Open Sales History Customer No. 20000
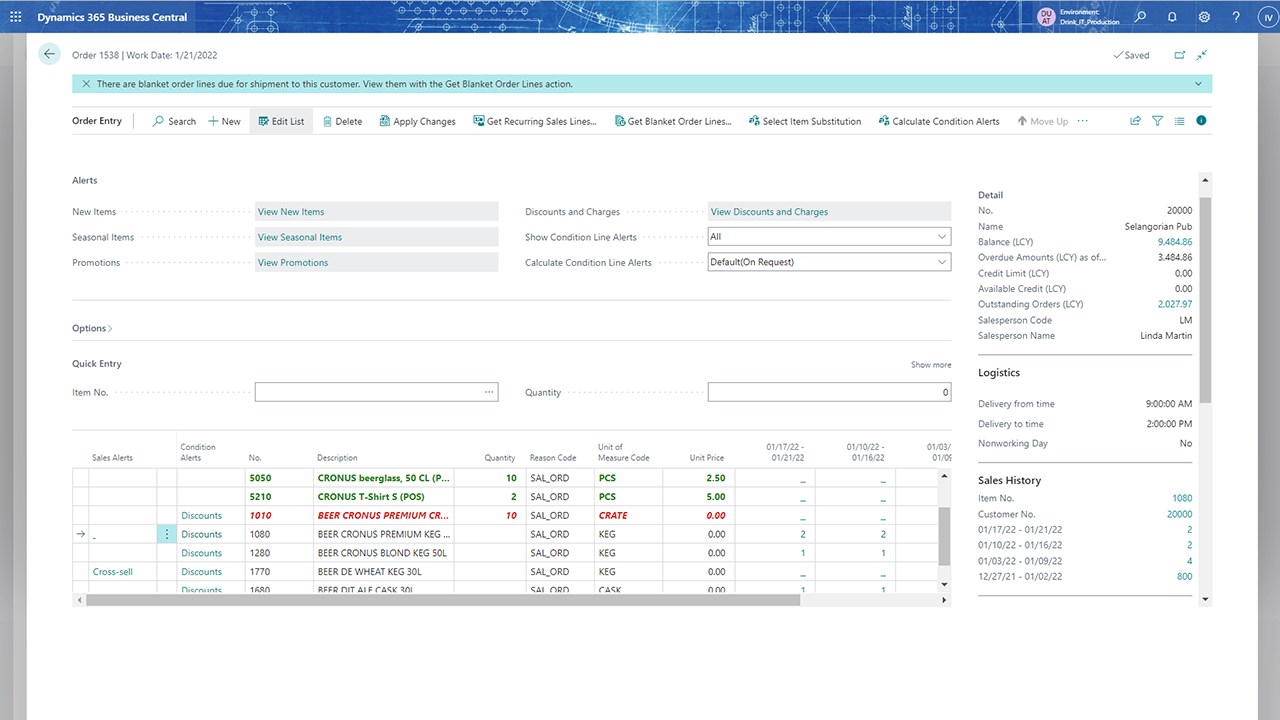This screenshot has width=1280, height=720. pyautogui.click(x=1180, y=514)
